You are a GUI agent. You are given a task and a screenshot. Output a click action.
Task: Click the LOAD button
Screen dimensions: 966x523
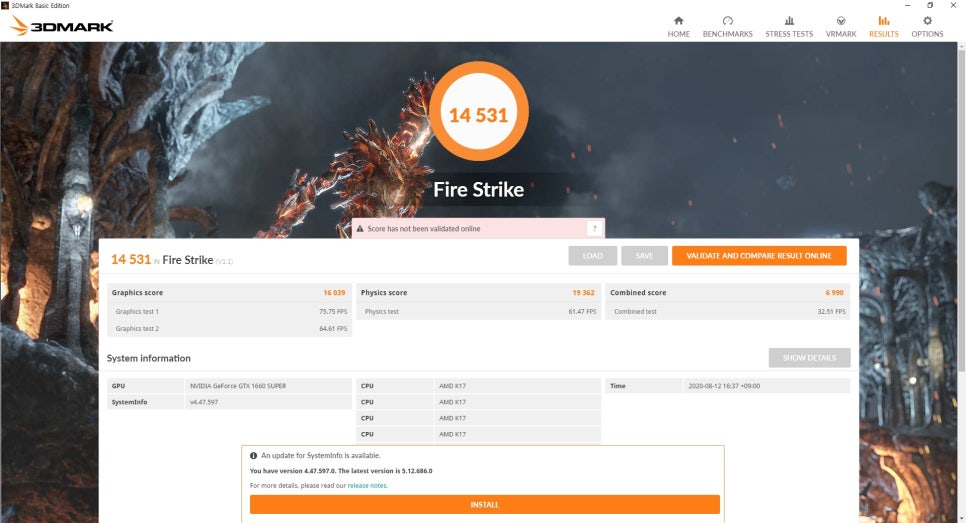[x=593, y=256]
